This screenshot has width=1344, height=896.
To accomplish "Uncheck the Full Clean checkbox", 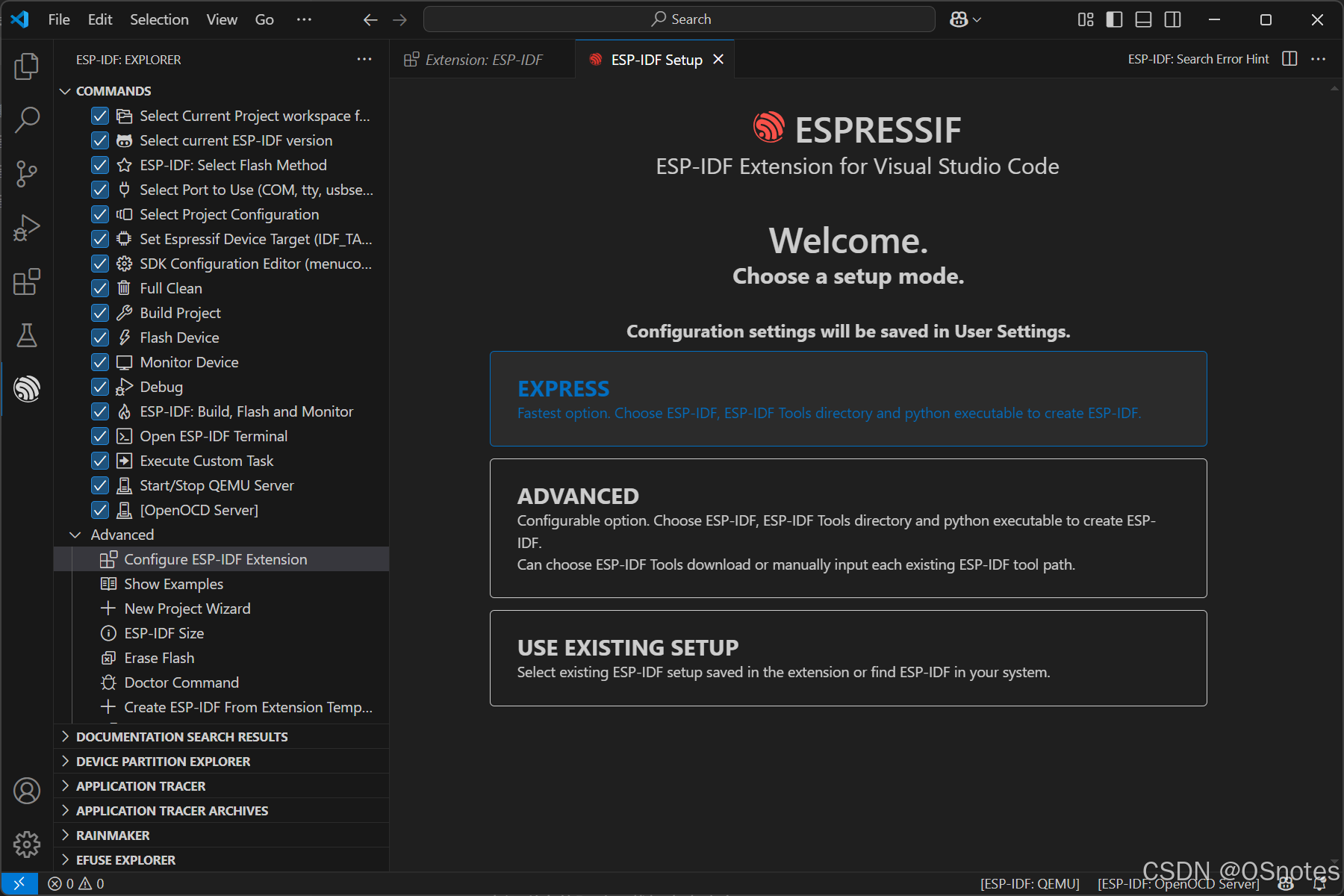I will (100, 288).
